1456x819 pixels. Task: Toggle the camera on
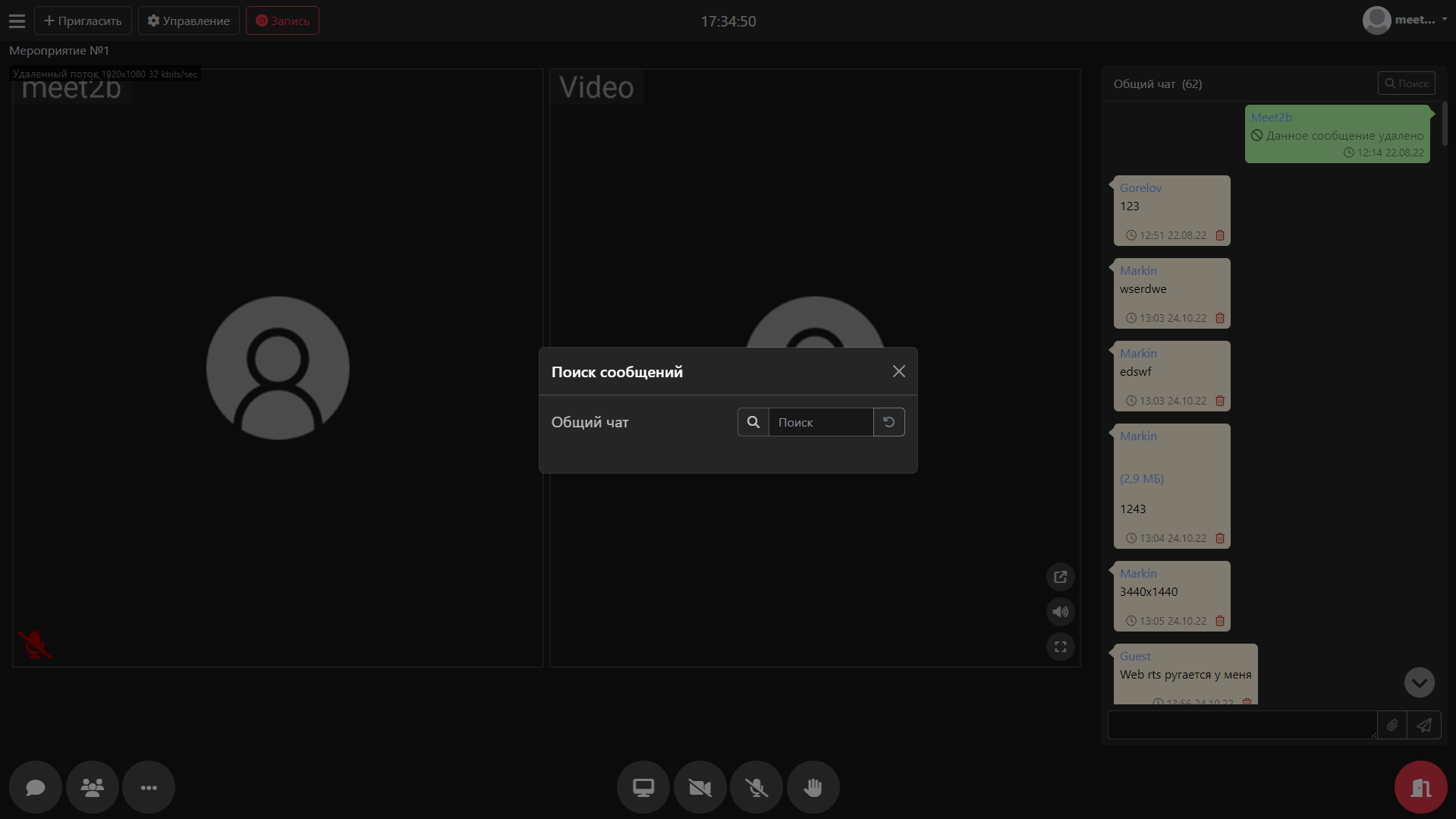point(700,787)
